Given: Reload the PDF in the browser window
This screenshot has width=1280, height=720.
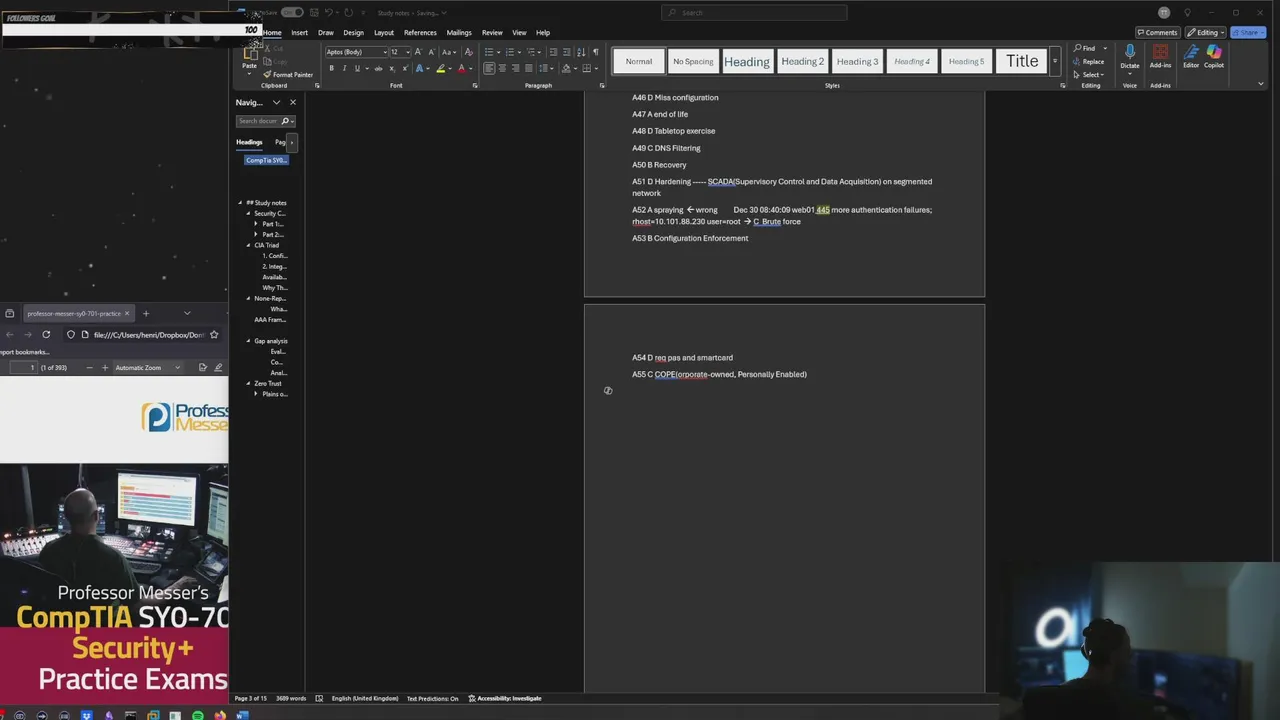Looking at the screenshot, I should pos(46,335).
